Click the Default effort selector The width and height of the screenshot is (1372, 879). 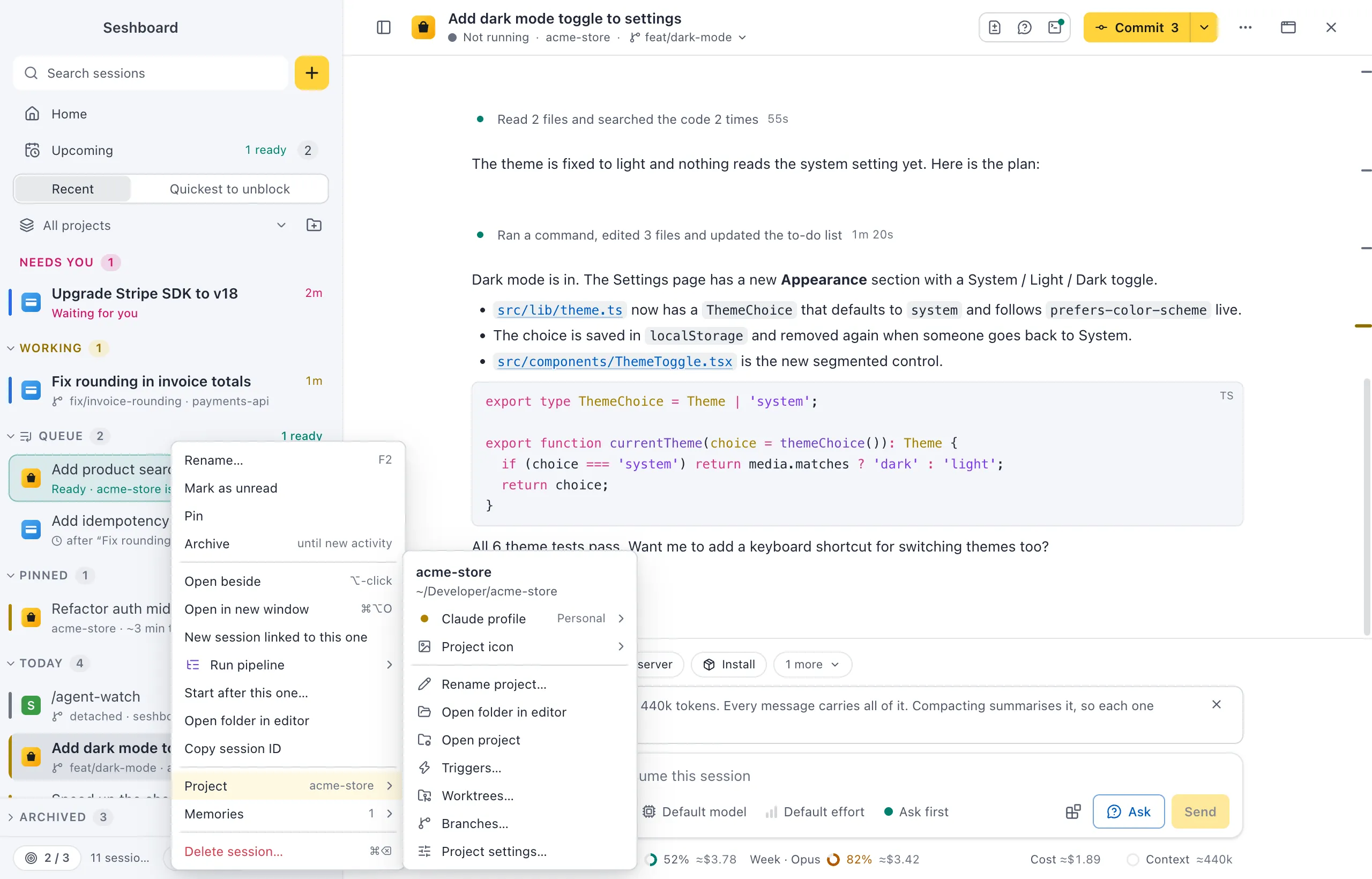pos(815,811)
